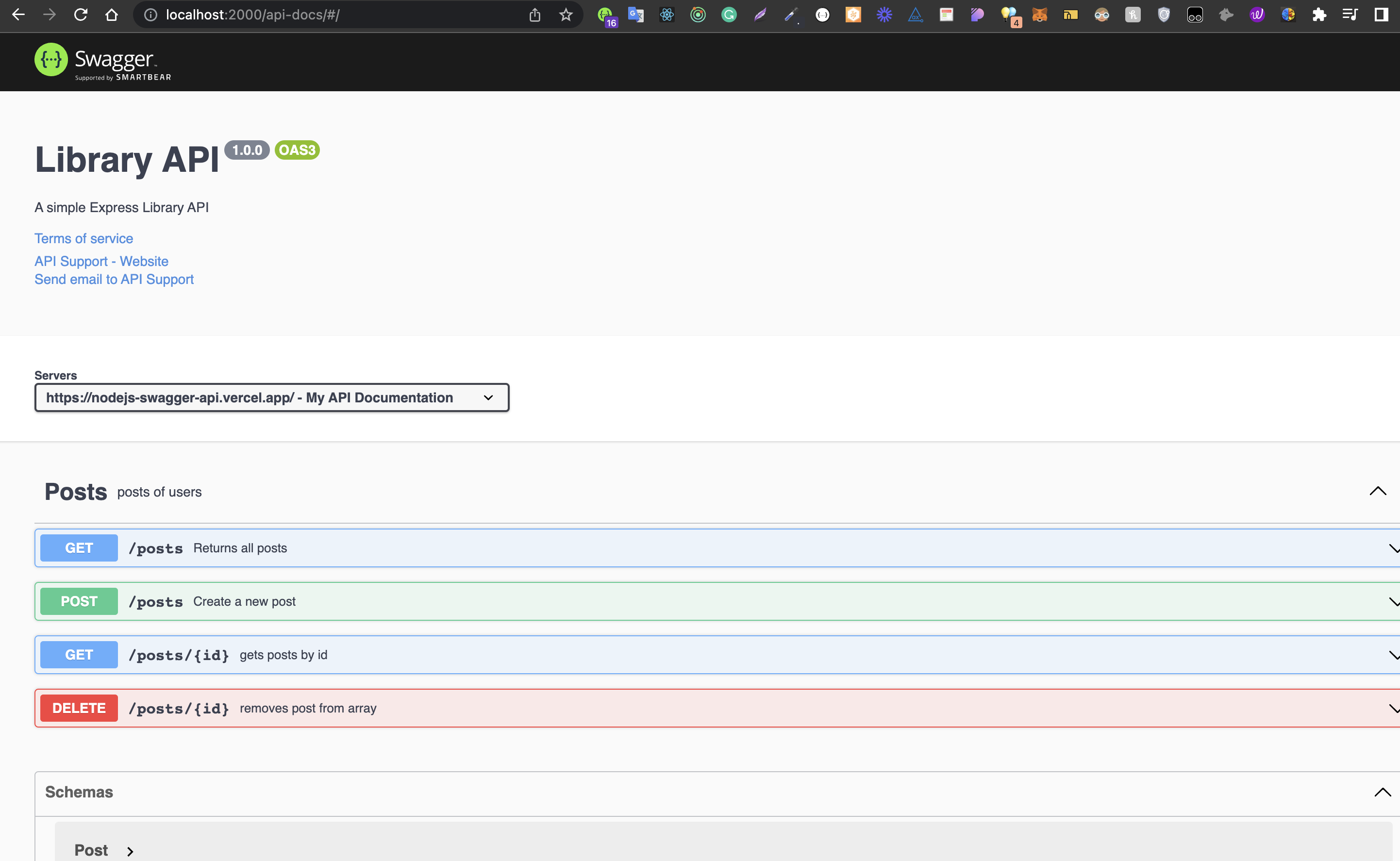The image size is (1400, 861).
Task: Expand the Post schema model arrow
Action: 130,851
